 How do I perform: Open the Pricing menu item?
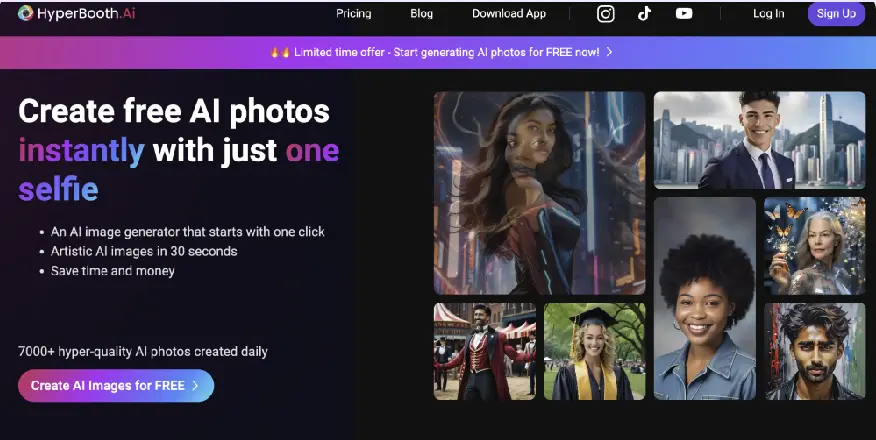click(x=354, y=13)
